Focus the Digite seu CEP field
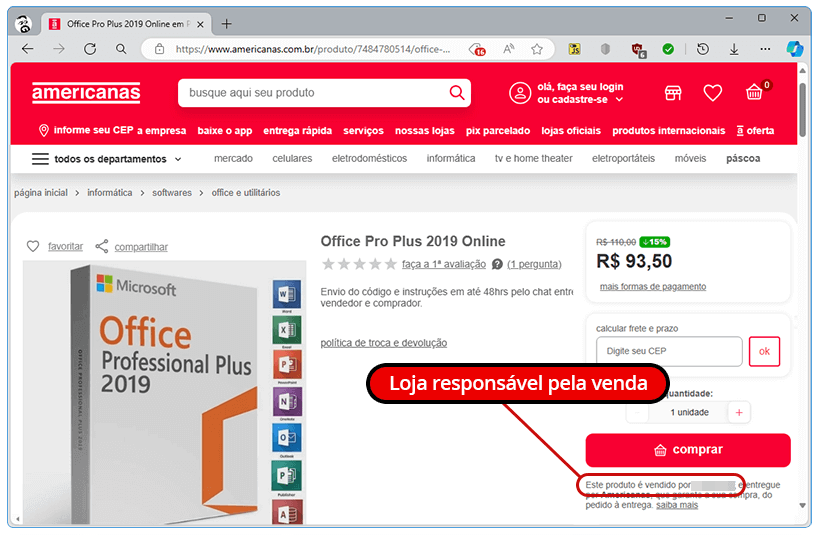820x535 pixels. pyautogui.click(x=669, y=351)
